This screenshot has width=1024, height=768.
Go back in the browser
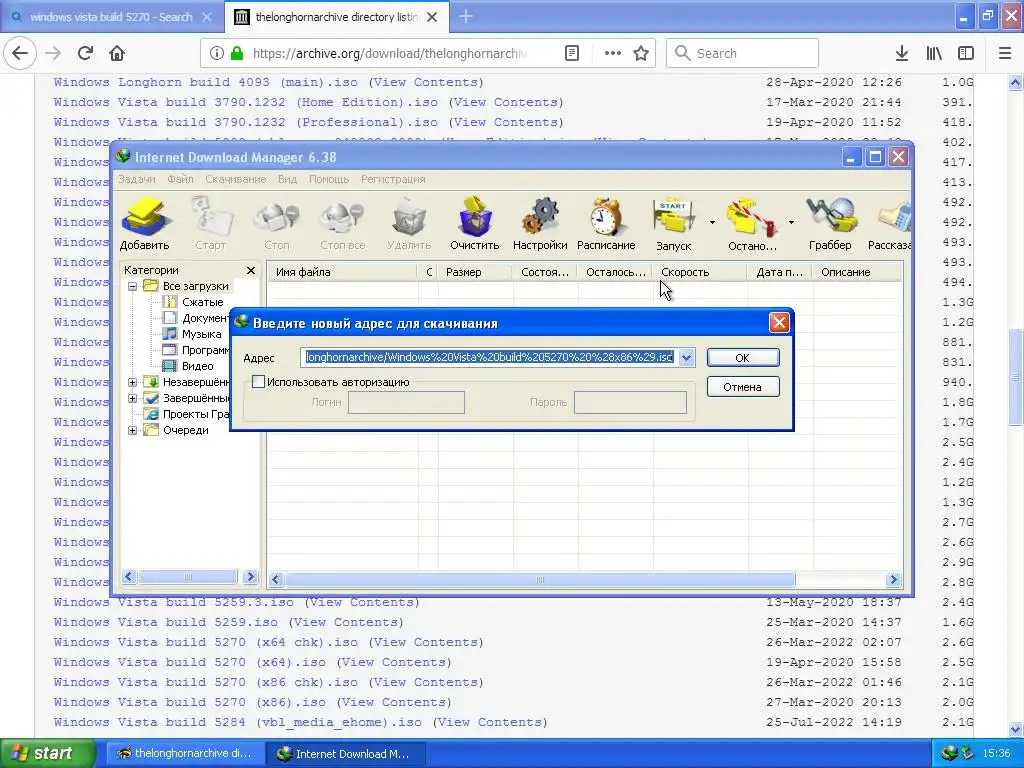(x=20, y=54)
